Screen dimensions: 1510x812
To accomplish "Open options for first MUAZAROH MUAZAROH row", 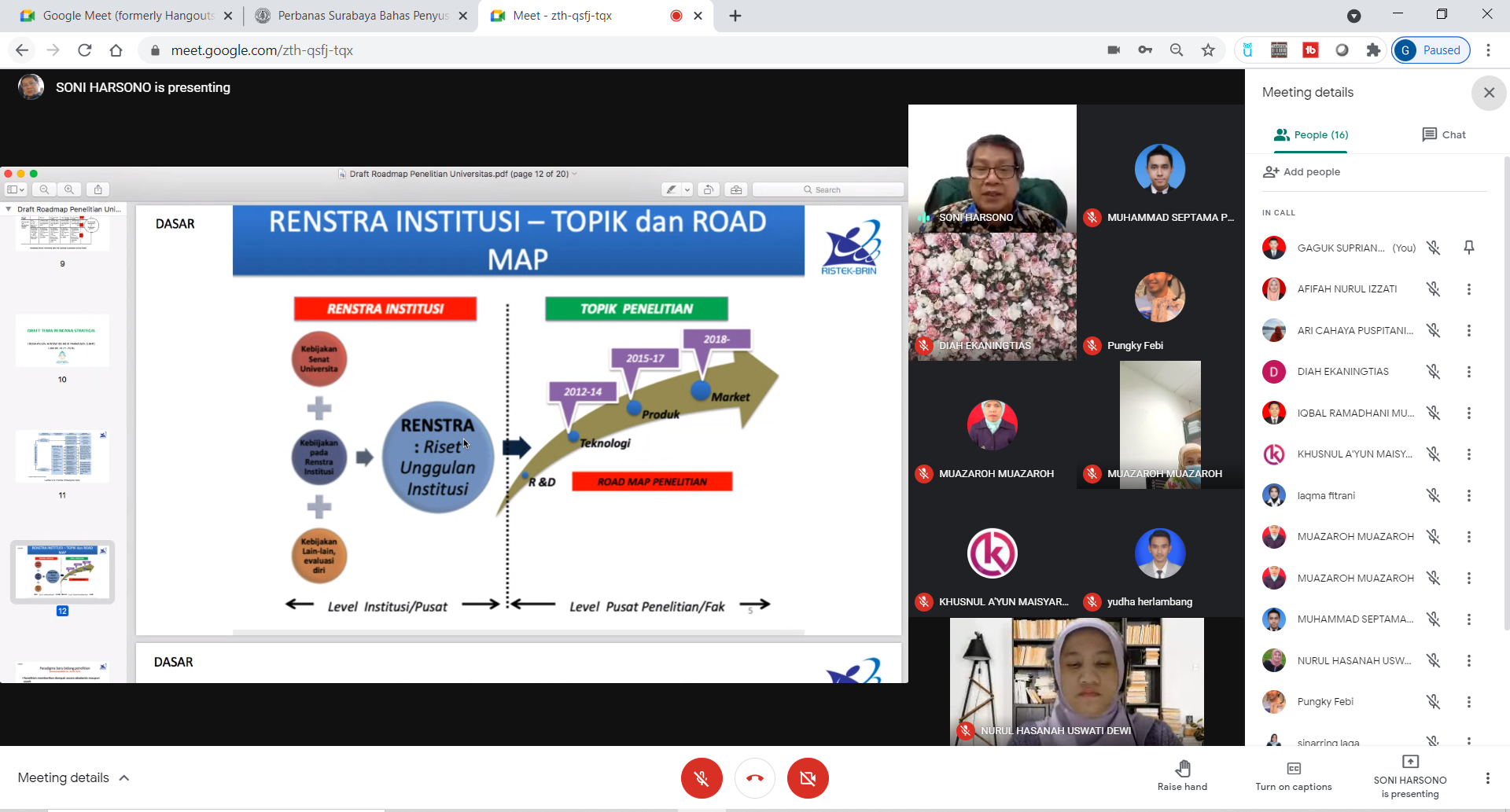I will coord(1468,537).
